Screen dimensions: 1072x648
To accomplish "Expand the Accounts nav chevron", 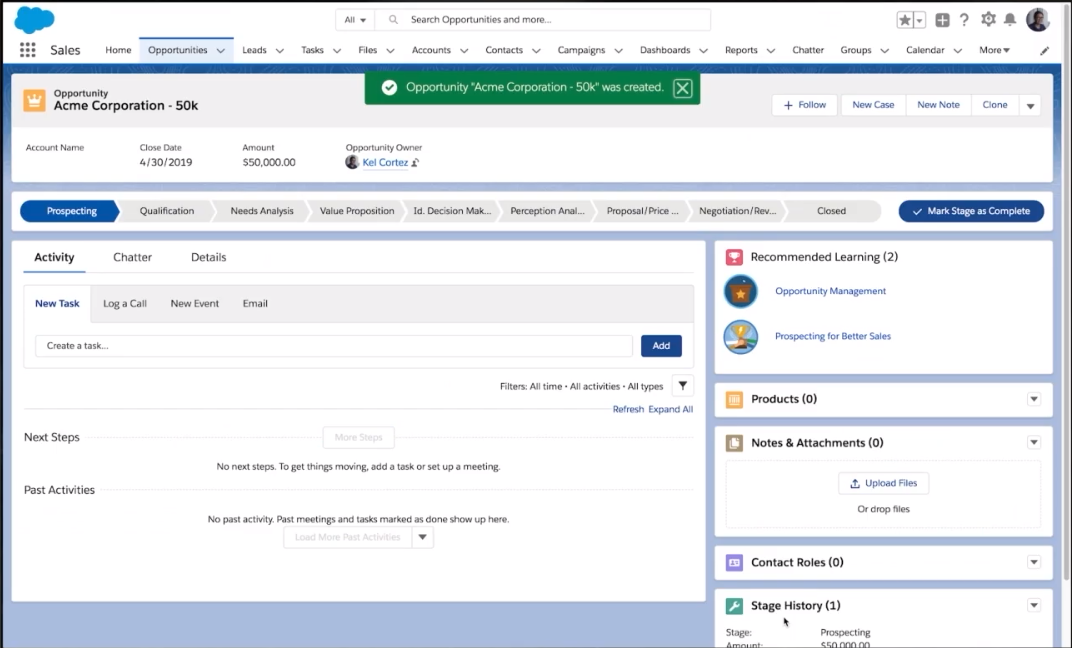I will click(x=464, y=51).
